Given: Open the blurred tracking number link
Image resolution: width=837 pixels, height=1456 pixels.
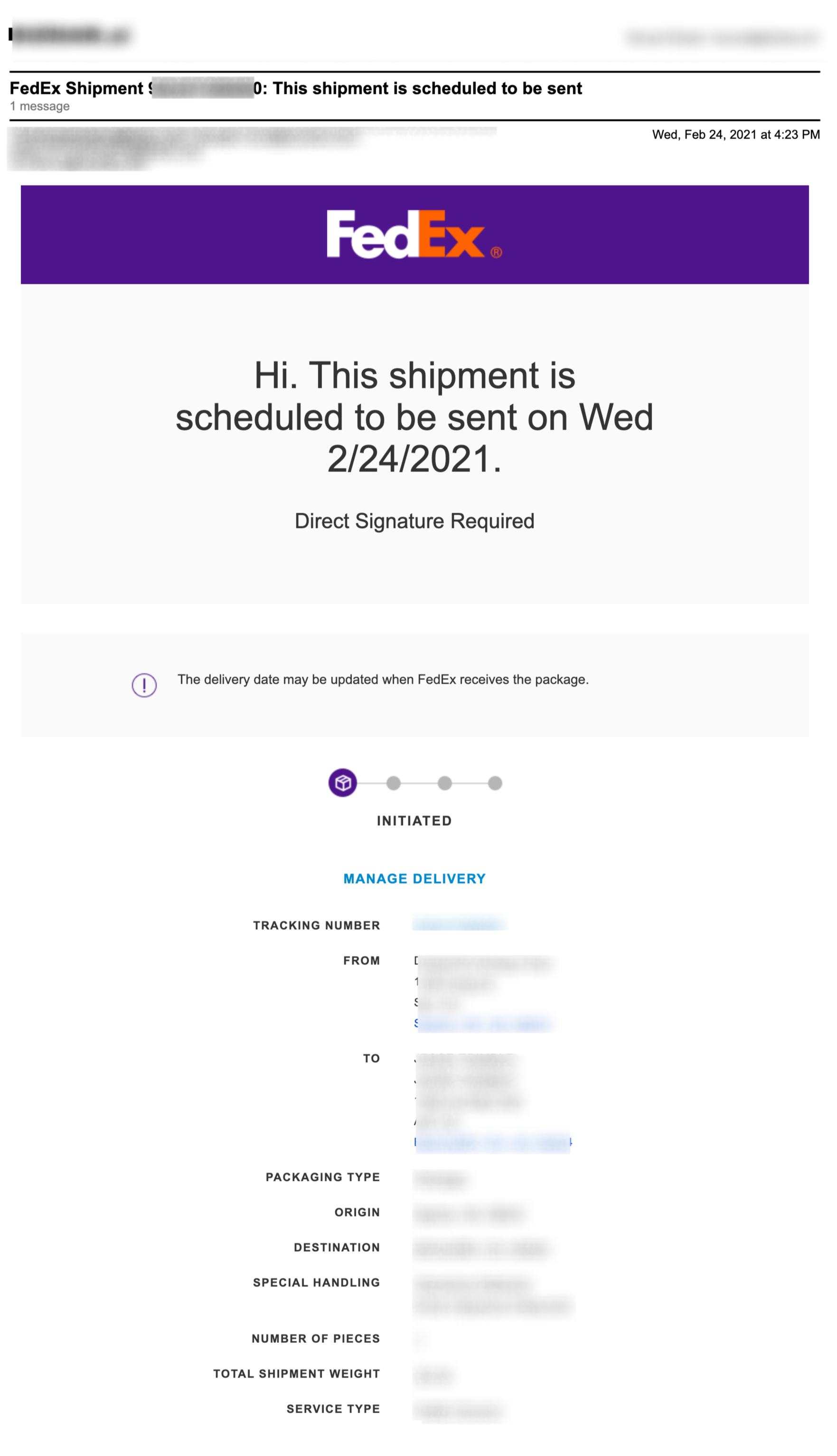Looking at the screenshot, I should tap(459, 925).
